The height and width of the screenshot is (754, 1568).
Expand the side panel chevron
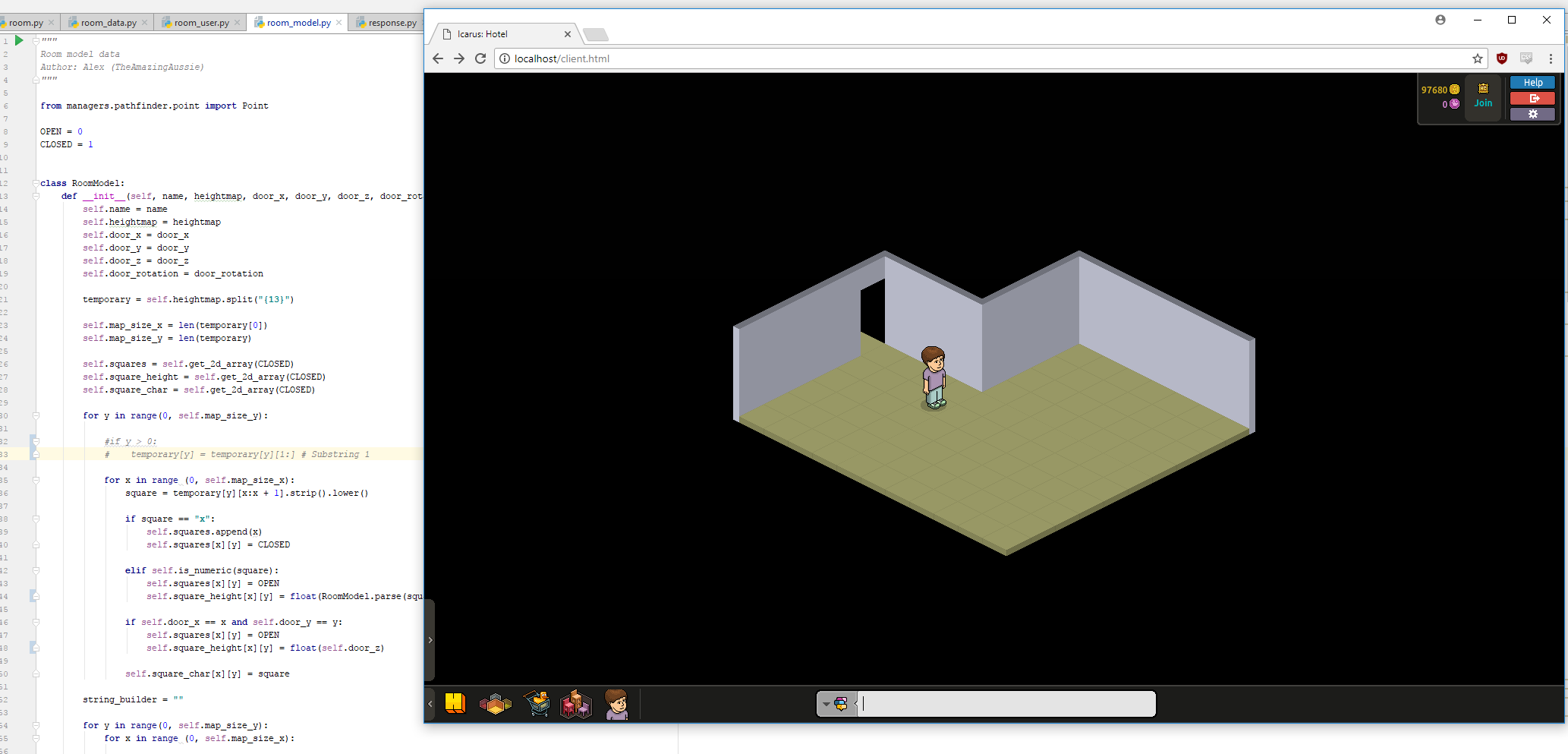coord(430,640)
